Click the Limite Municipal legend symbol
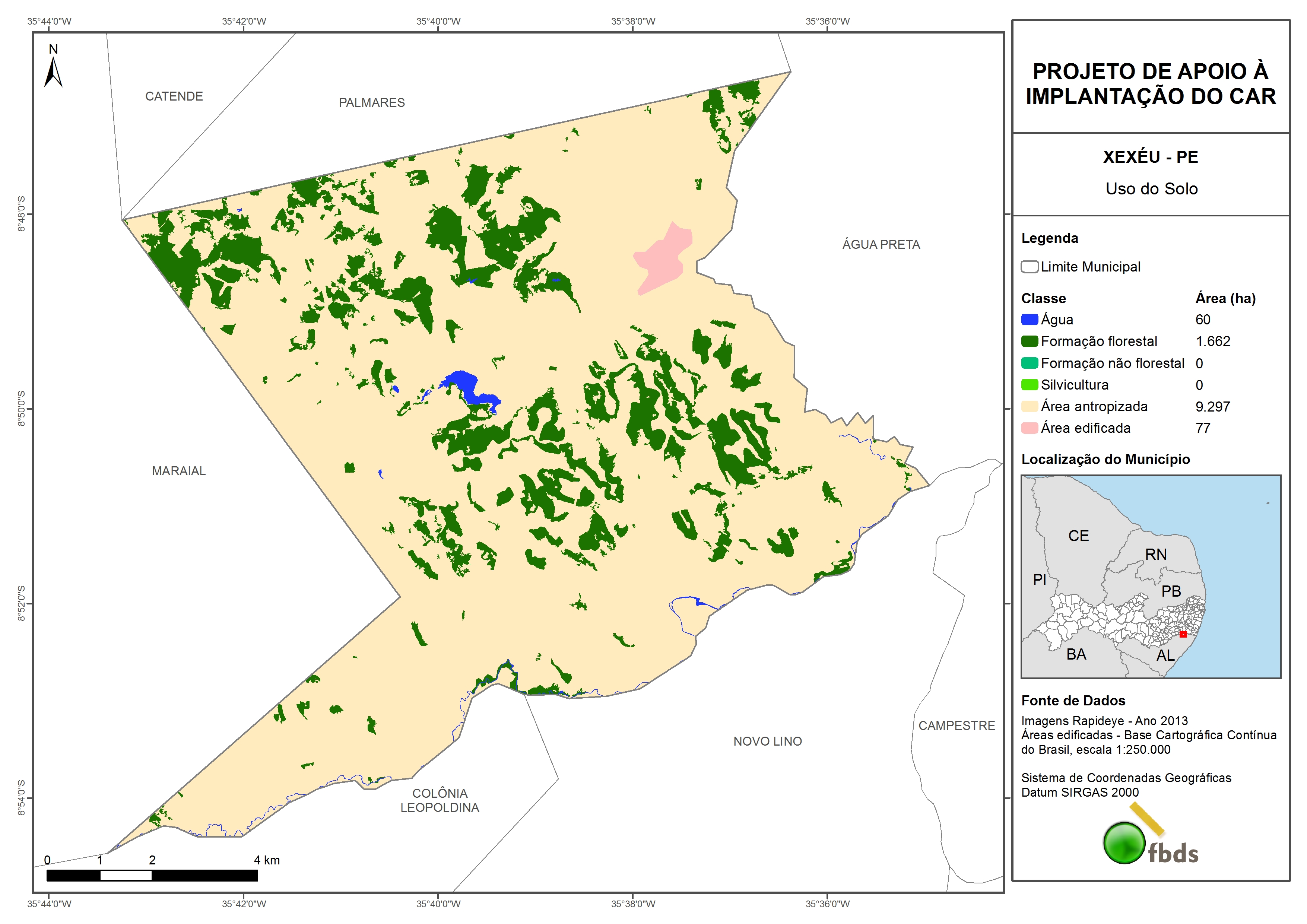Screen dimensions: 1307x924 coord(1029,266)
